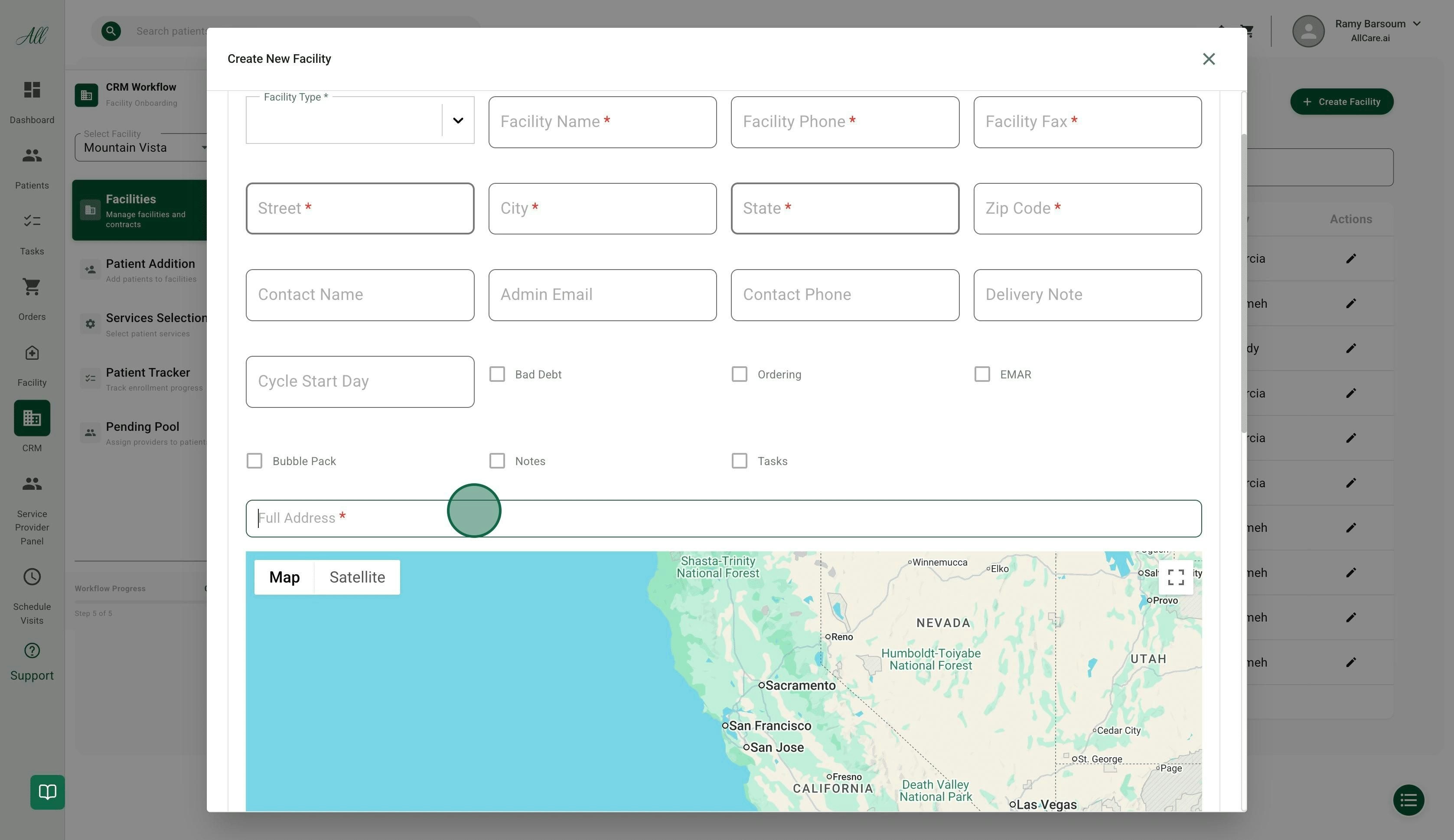Enable the Bad Debt checkbox

click(497, 374)
